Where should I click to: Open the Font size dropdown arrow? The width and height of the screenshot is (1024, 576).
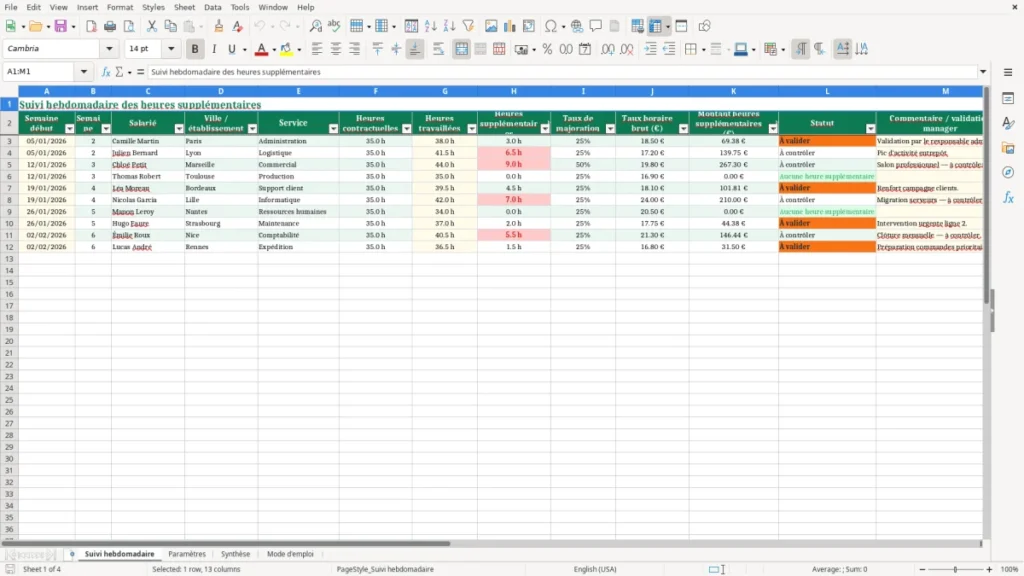[171, 48]
